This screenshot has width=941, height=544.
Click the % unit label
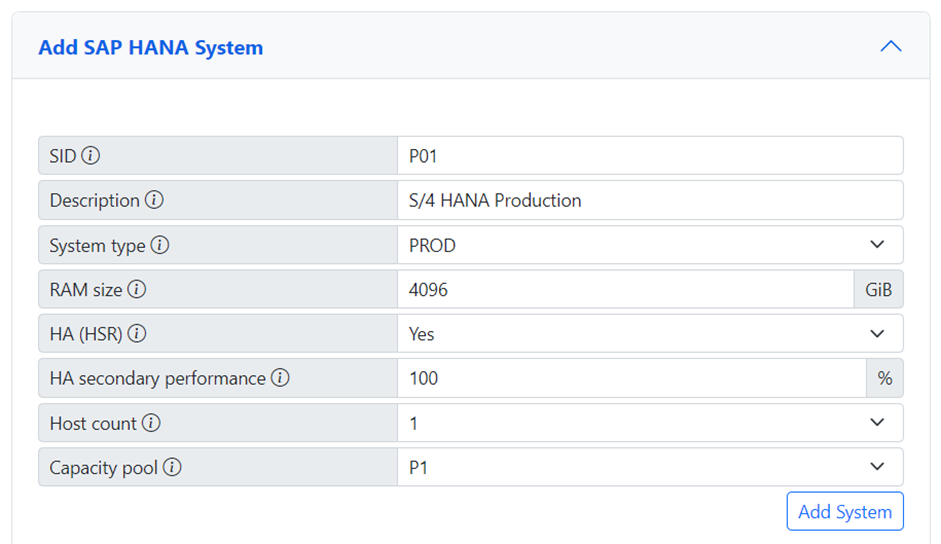point(885,378)
